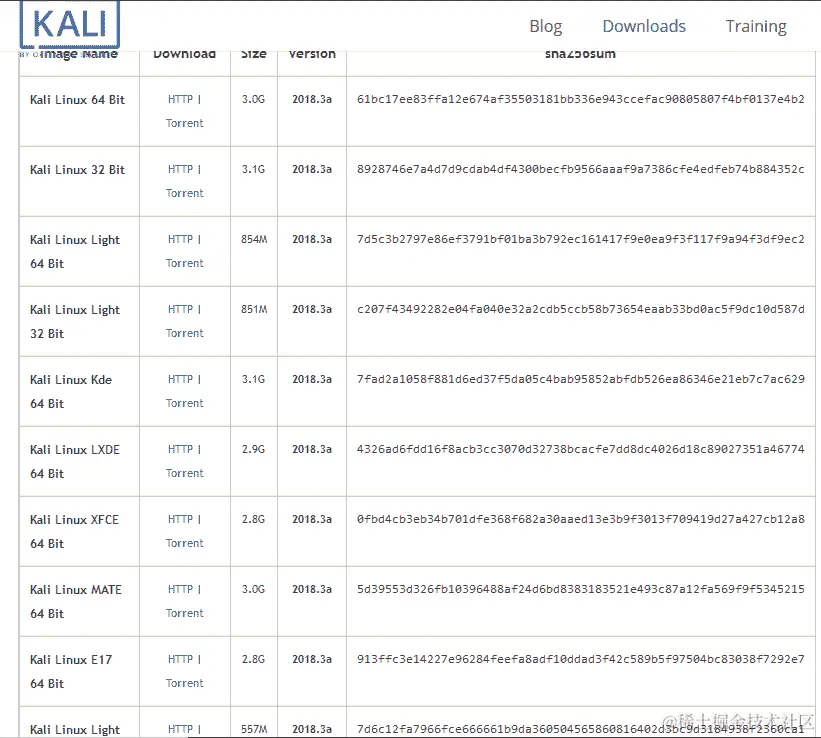
Task: Click the sha256sum starting with 7d5c3b27
Action: coord(581,239)
